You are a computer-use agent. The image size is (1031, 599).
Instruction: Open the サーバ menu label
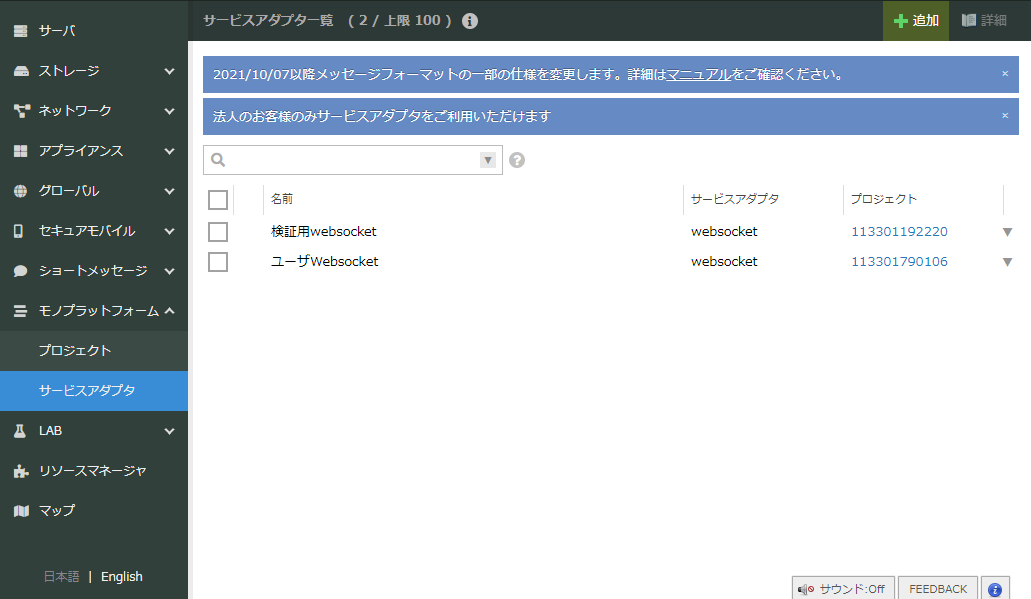[57, 31]
